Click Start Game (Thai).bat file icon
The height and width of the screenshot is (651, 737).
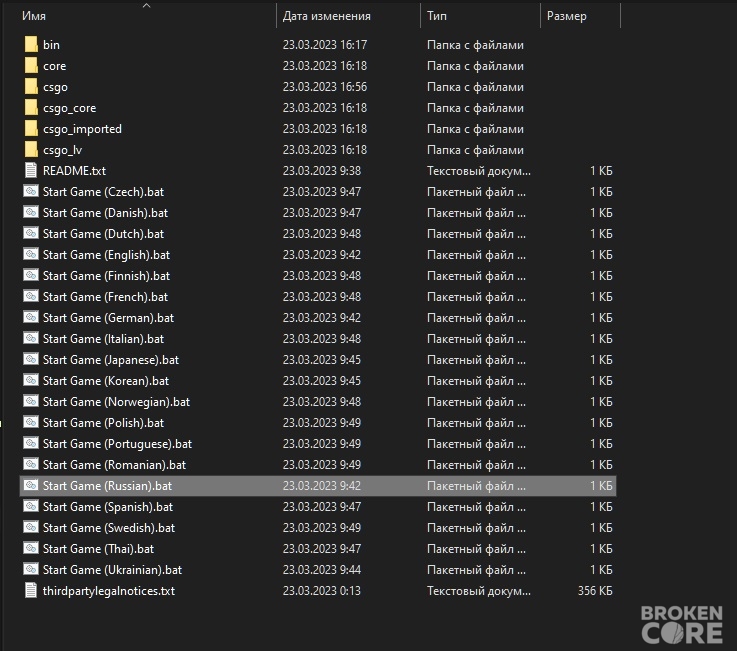31,549
